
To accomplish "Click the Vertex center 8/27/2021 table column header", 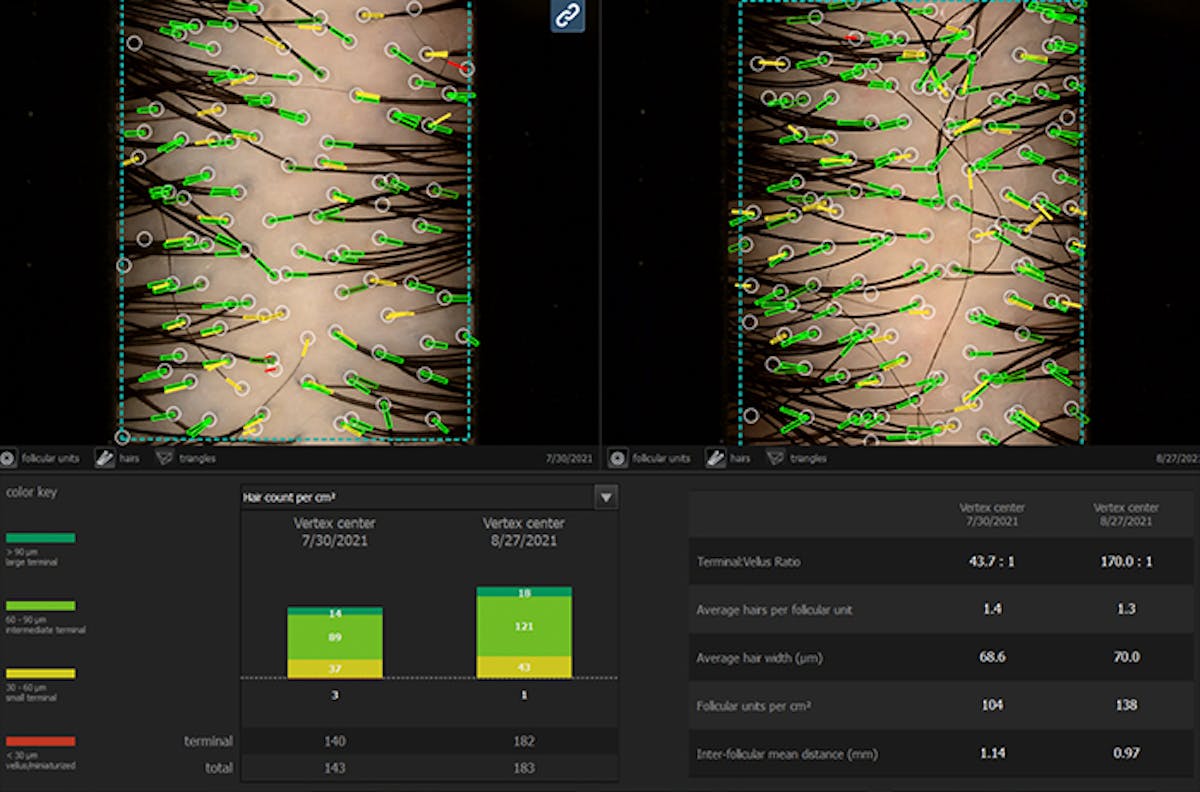I will point(1126,514).
